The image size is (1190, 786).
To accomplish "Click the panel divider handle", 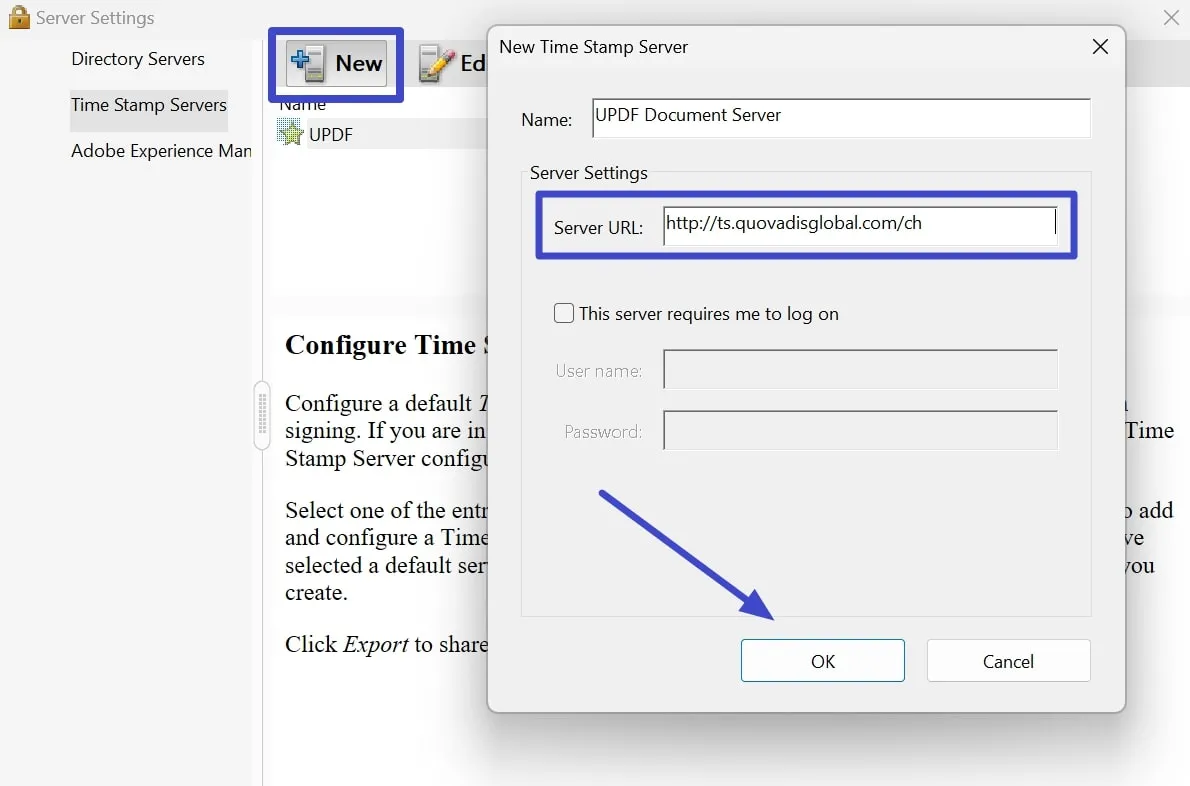I will 262,415.
